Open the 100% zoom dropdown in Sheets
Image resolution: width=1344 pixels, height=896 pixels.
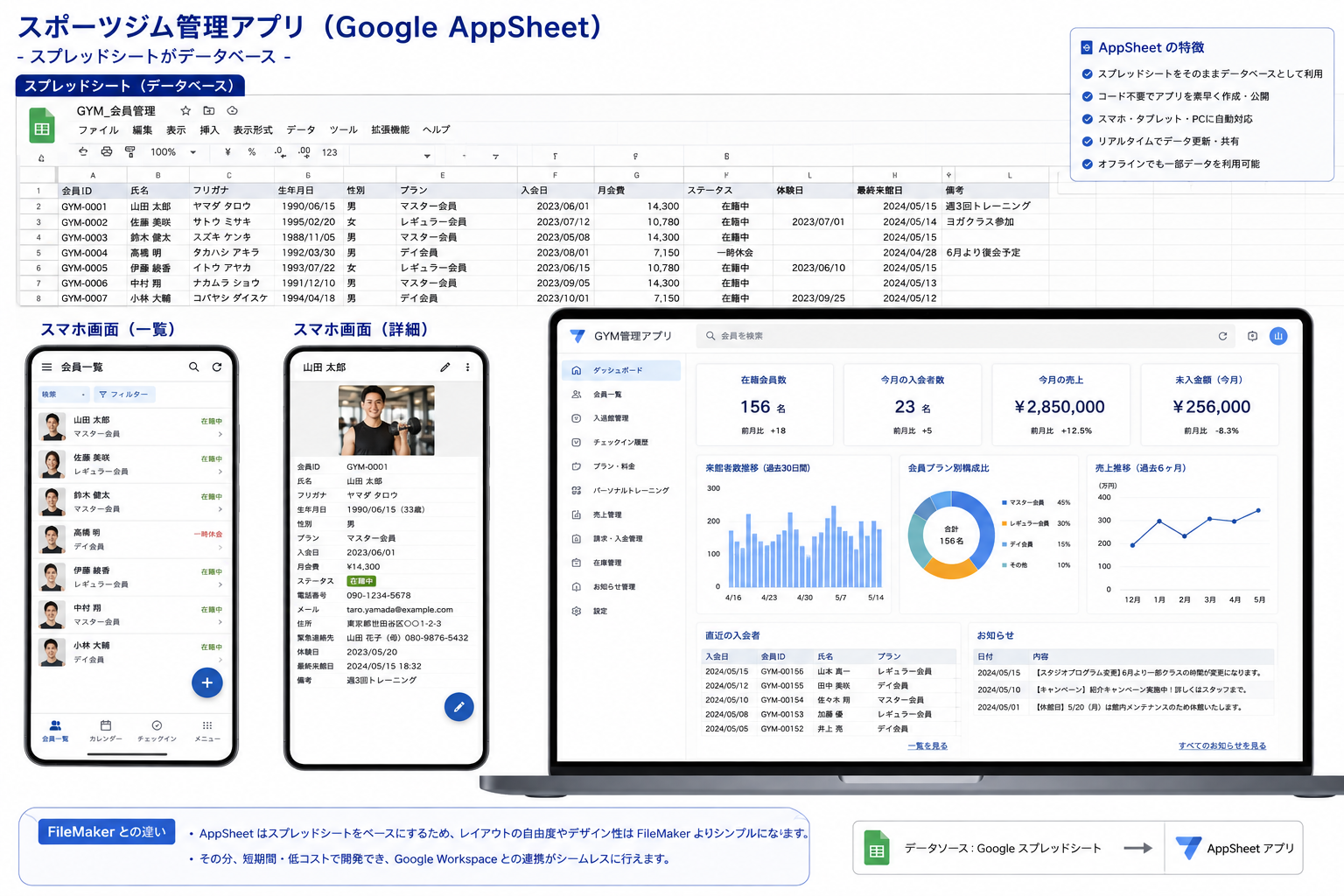173,152
